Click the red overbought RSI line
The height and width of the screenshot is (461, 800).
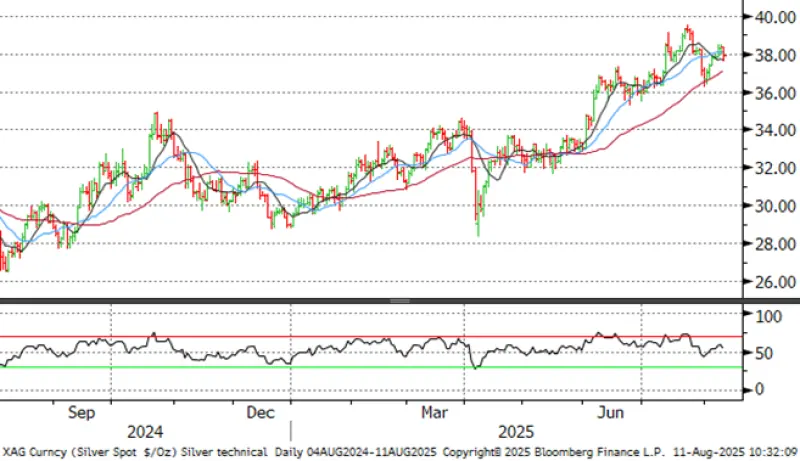pos(371,337)
